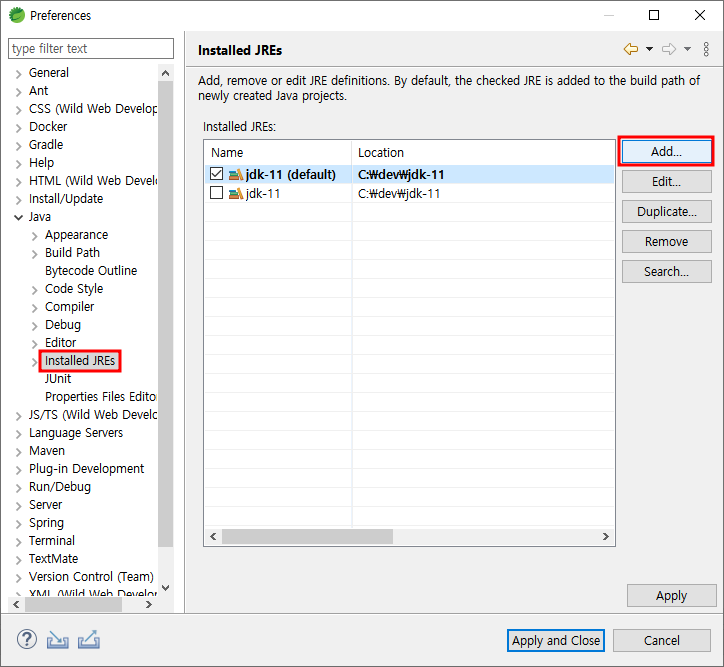Expand the Installed JREs node
This screenshot has width=724, height=667.
(35, 362)
